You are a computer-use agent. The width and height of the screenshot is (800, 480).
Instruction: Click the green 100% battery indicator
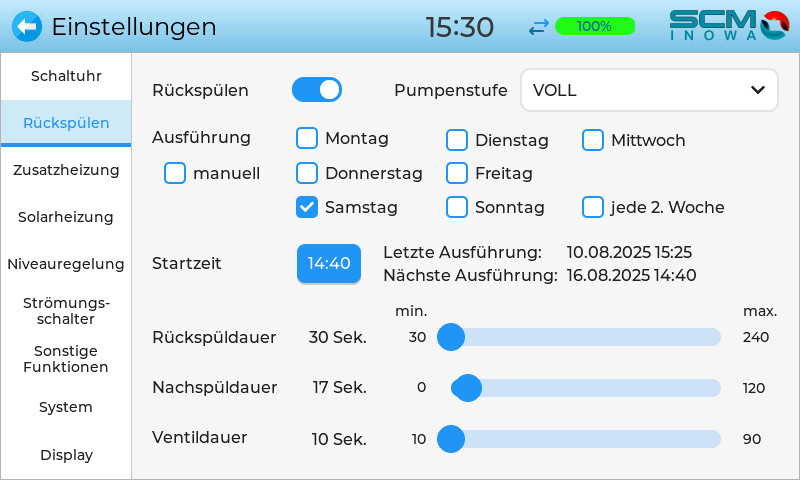[x=594, y=27]
